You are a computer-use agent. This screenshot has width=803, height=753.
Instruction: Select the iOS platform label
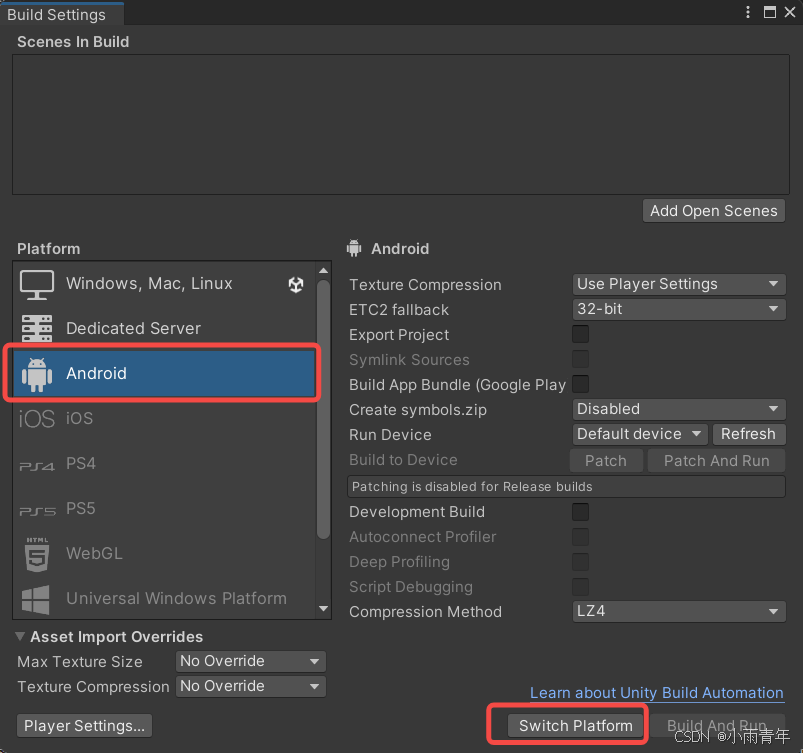click(79, 419)
